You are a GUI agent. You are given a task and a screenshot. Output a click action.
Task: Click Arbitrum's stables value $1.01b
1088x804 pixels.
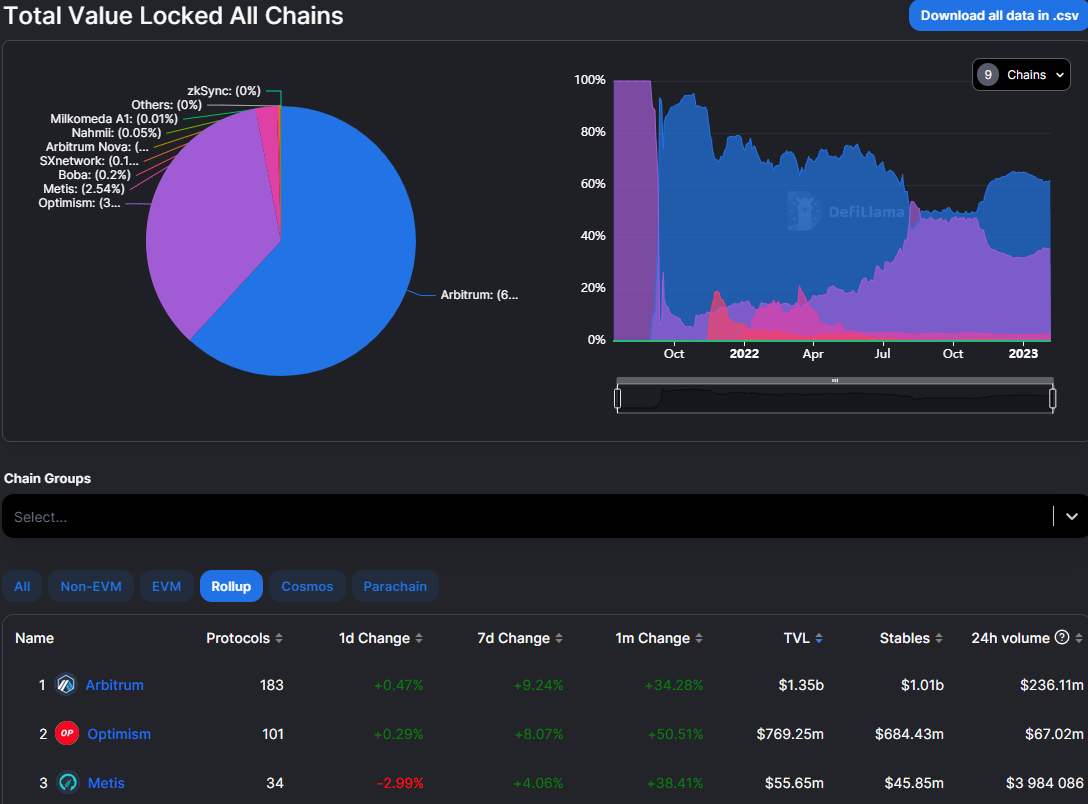(922, 685)
